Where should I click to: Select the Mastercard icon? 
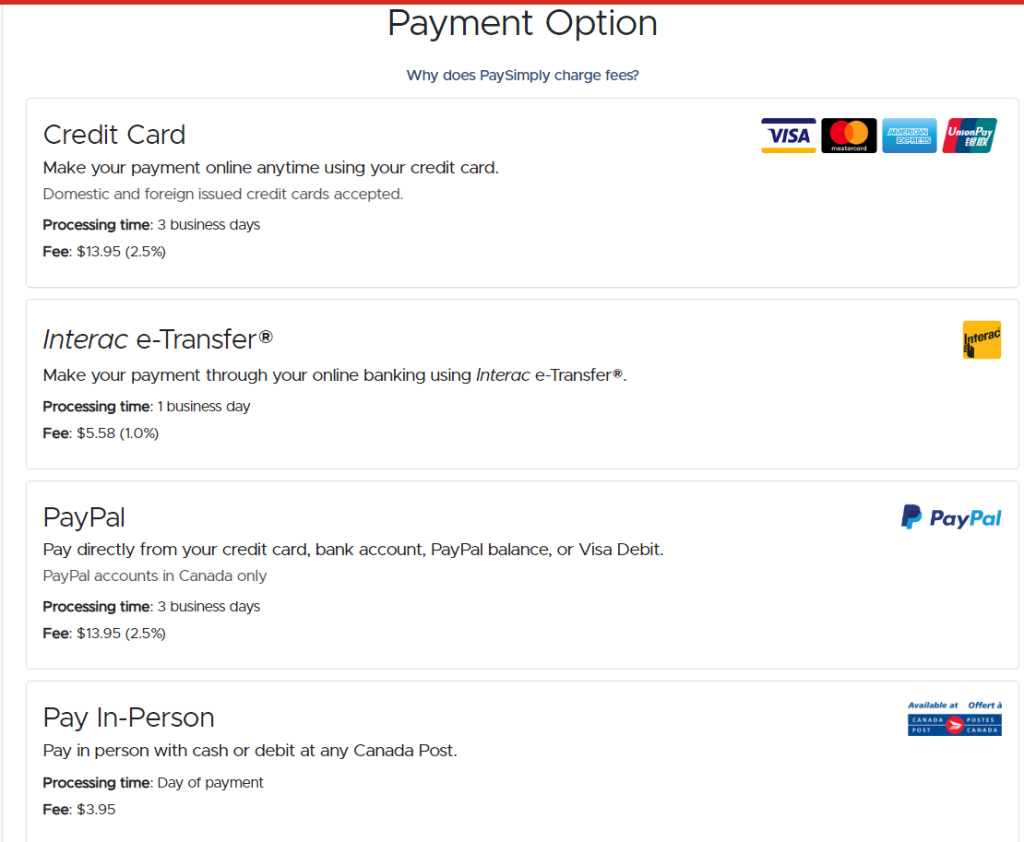click(x=849, y=135)
